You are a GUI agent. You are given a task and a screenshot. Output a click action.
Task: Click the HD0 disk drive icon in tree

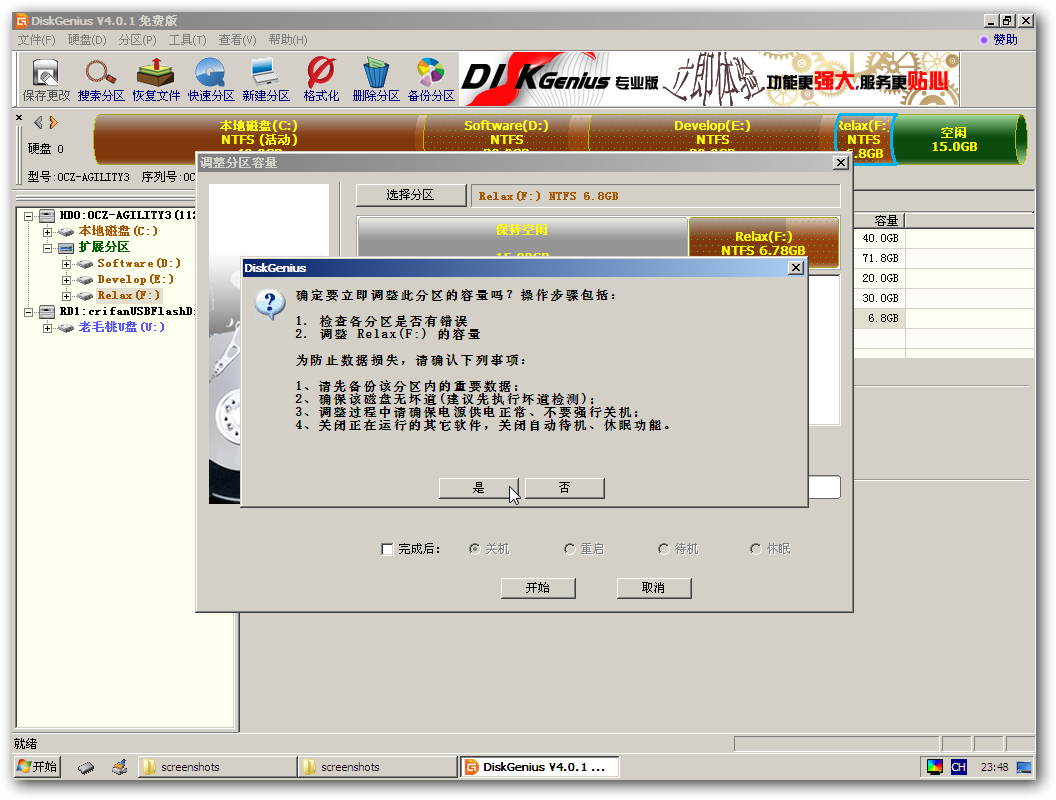tap(47, 215)
